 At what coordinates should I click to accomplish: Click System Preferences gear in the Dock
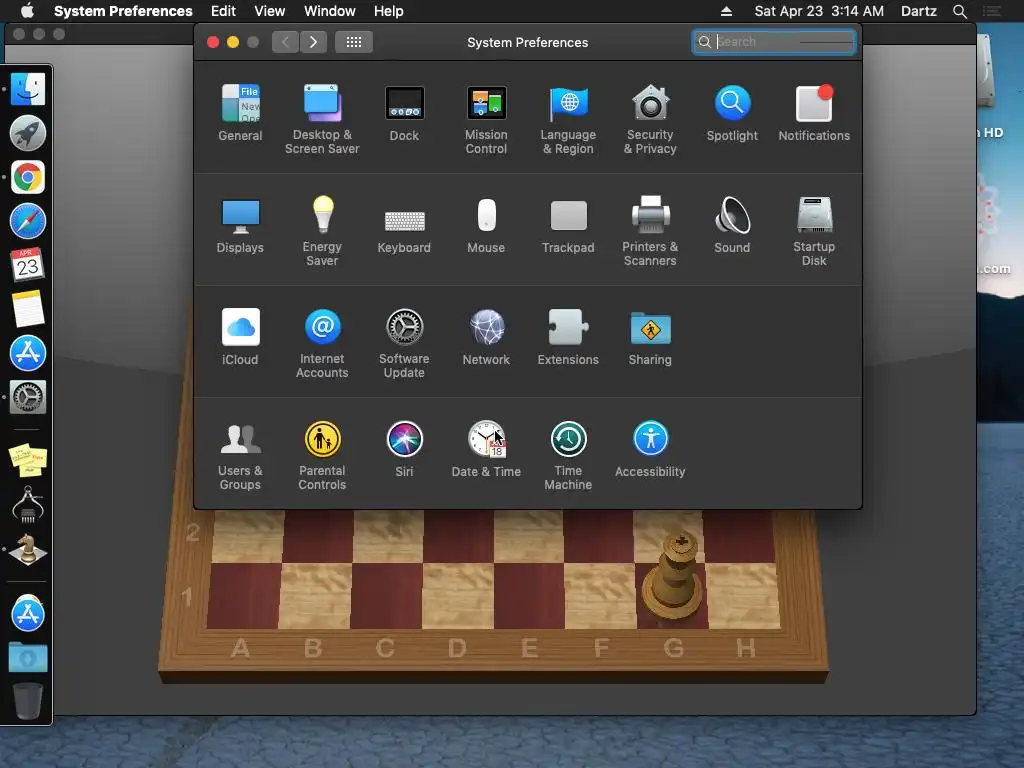click(x=27, y=396)
